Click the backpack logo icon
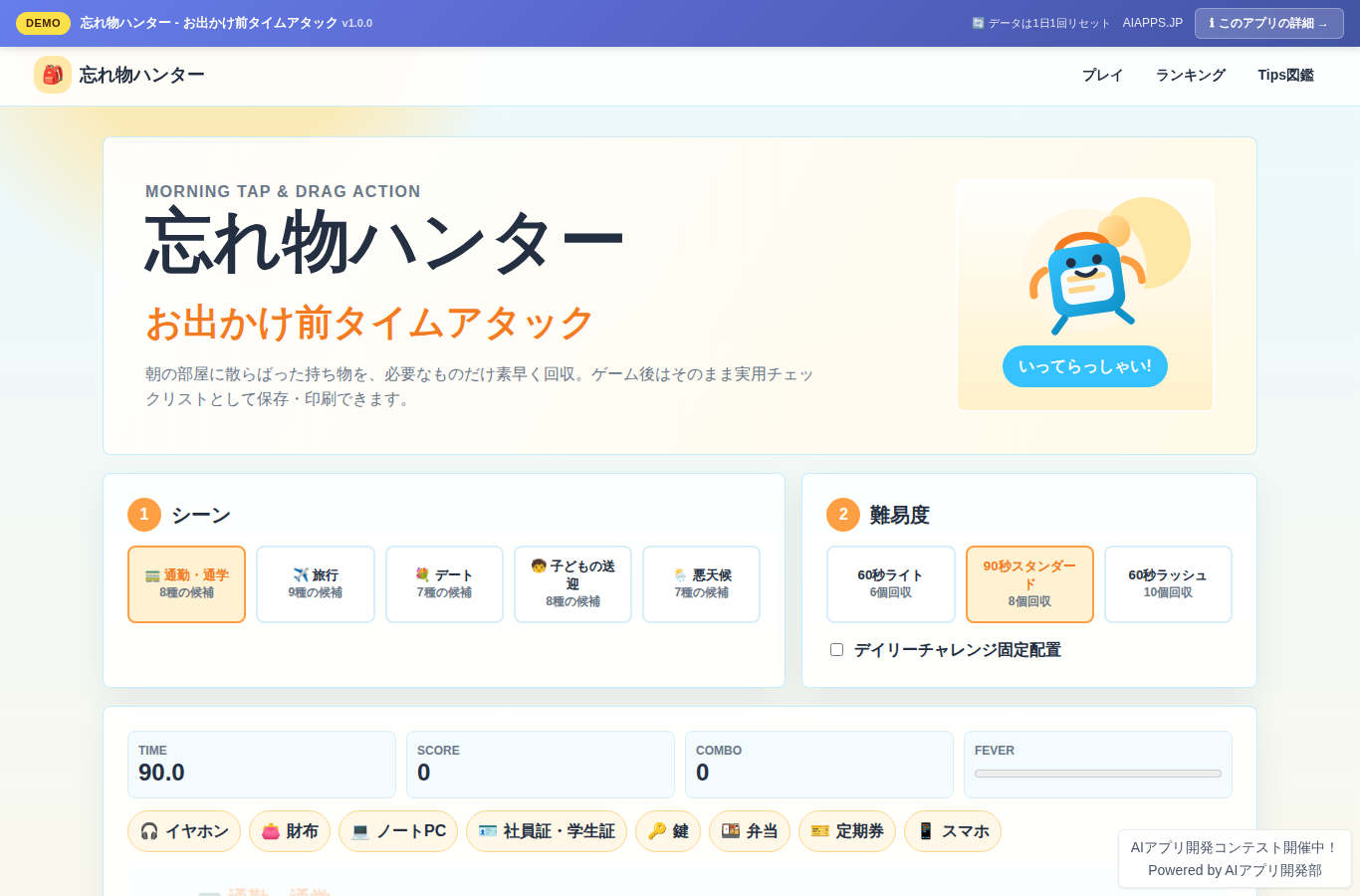The width and height of the screenshot is (1360, 896). 53,75
